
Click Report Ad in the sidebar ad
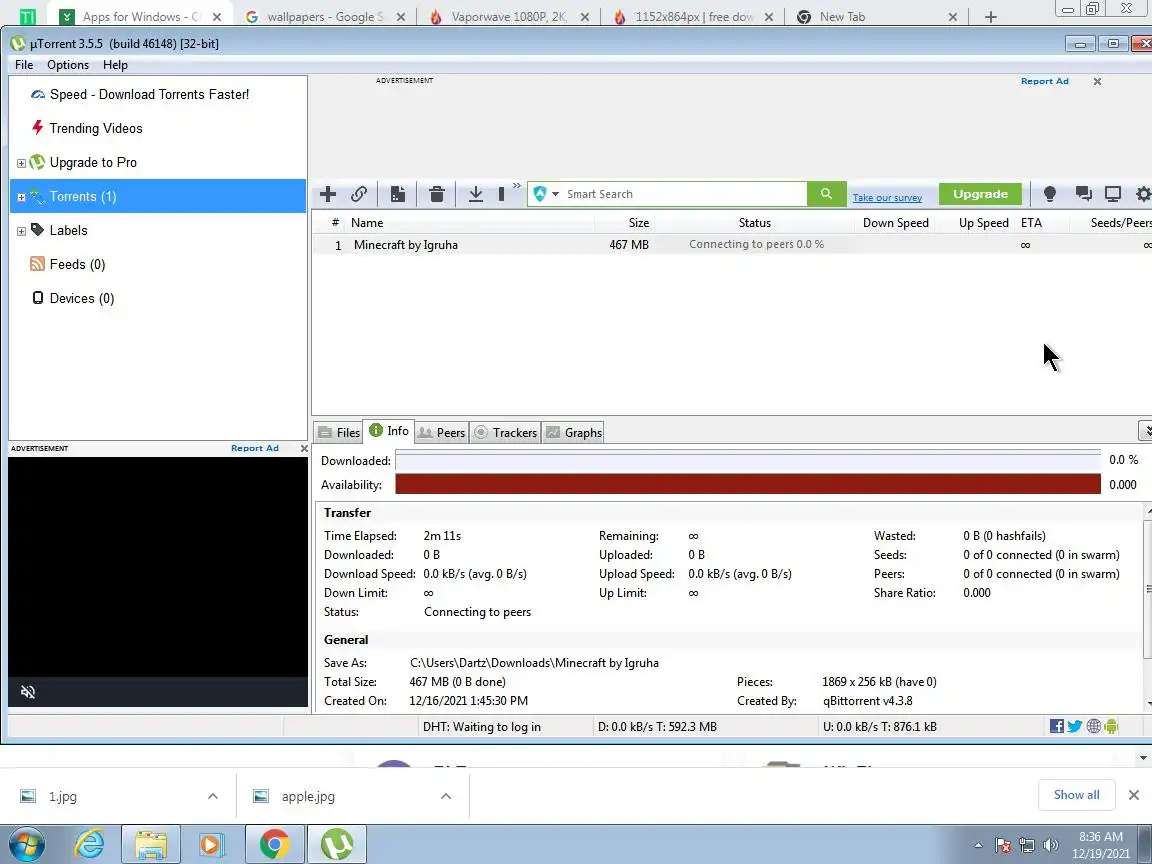click(x=255, y=448)
